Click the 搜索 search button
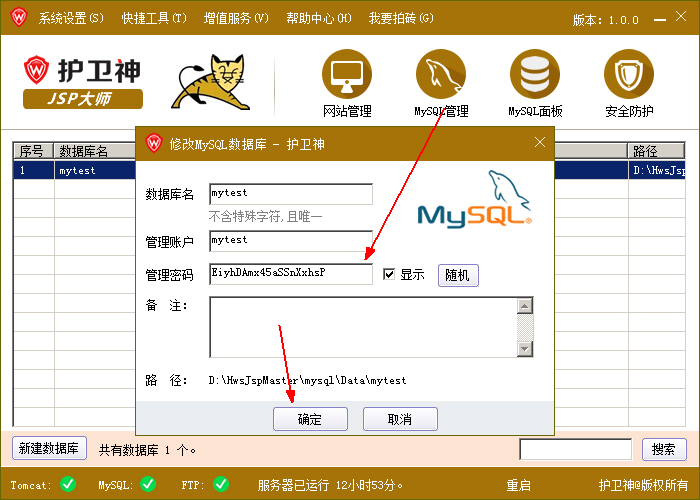Image resolution: width=700 pixels, height=500 pixels. coord(664,449)
